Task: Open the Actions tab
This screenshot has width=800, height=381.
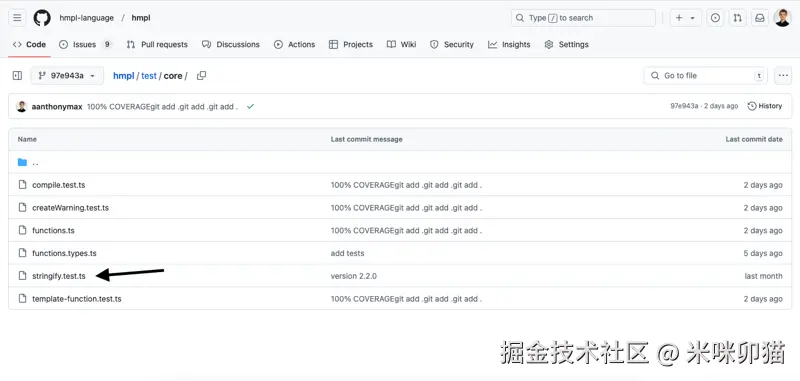Action: tap(294, 44)
